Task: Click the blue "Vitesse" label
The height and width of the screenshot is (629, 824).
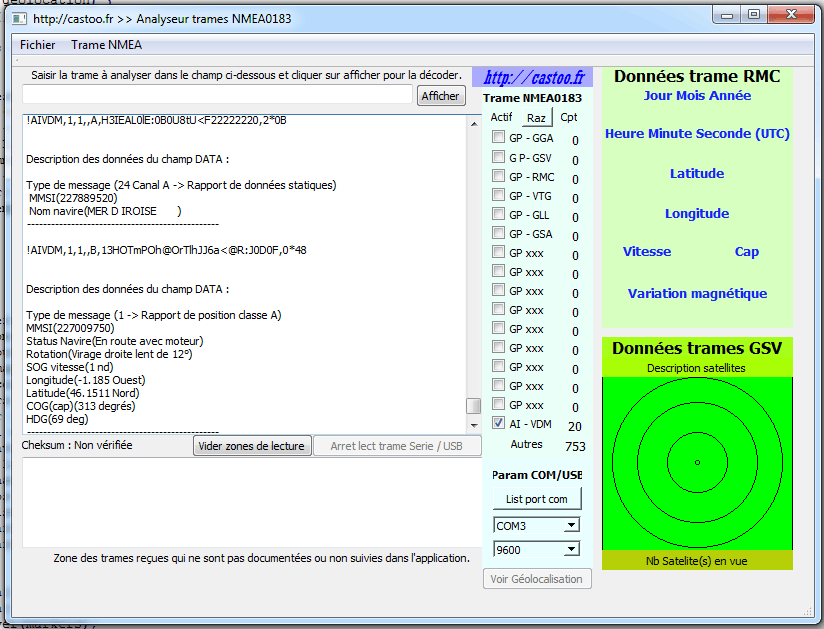Action: [x=647, y=252]
